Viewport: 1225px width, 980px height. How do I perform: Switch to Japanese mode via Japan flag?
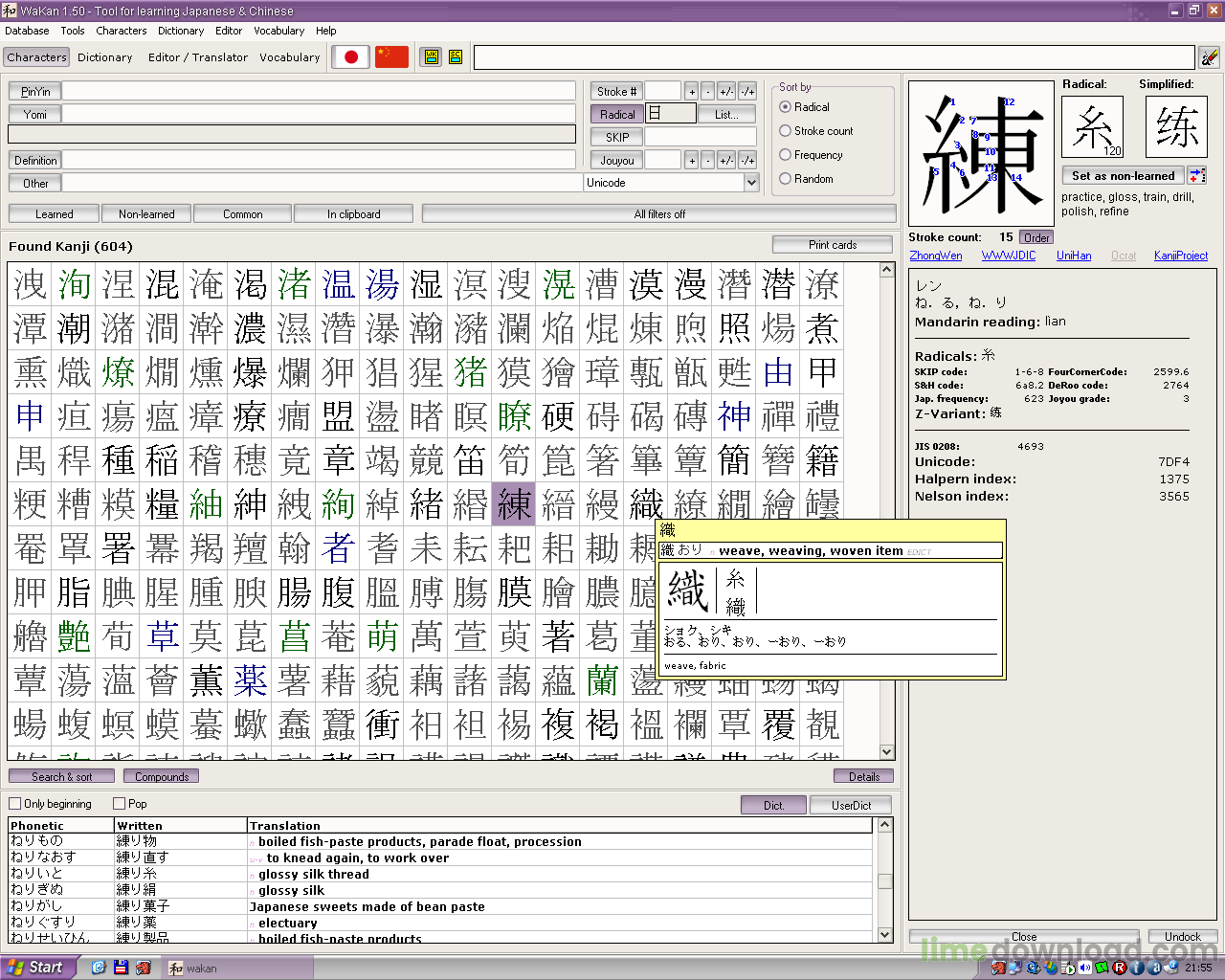[351, 57]
